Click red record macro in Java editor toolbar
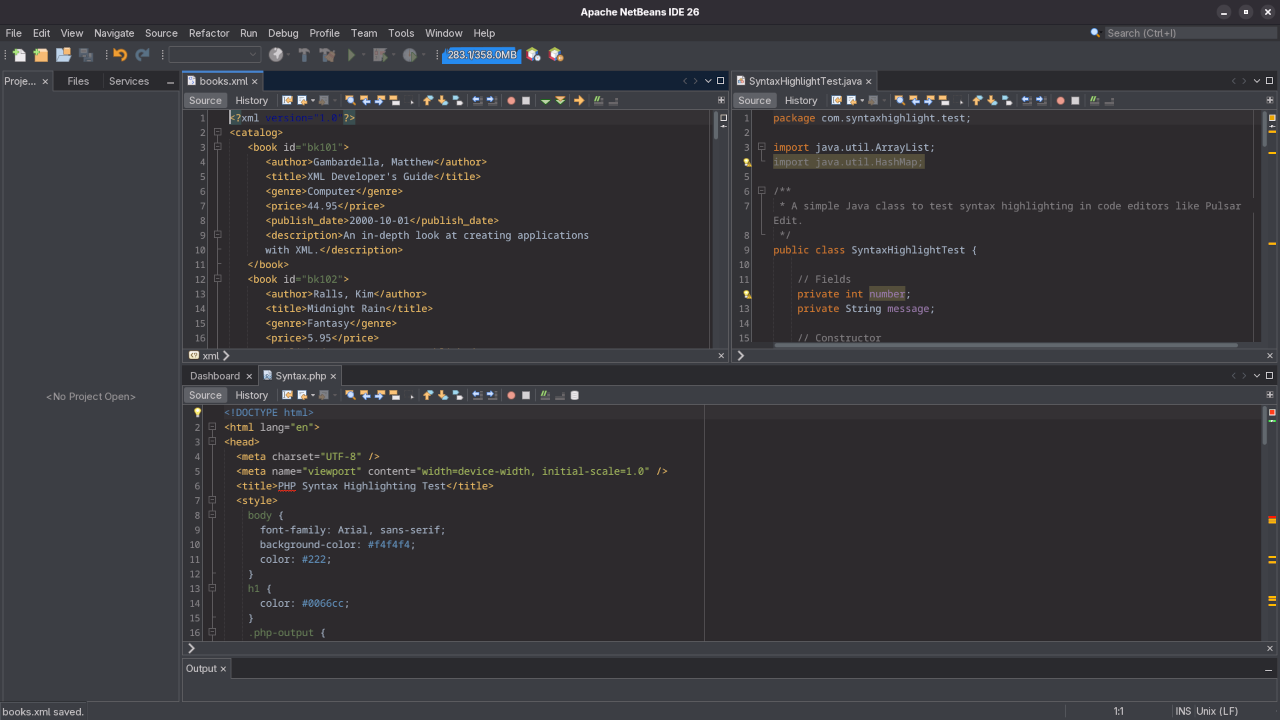The width and height of the screenshot is (1280, 720). click(1060, 100)
